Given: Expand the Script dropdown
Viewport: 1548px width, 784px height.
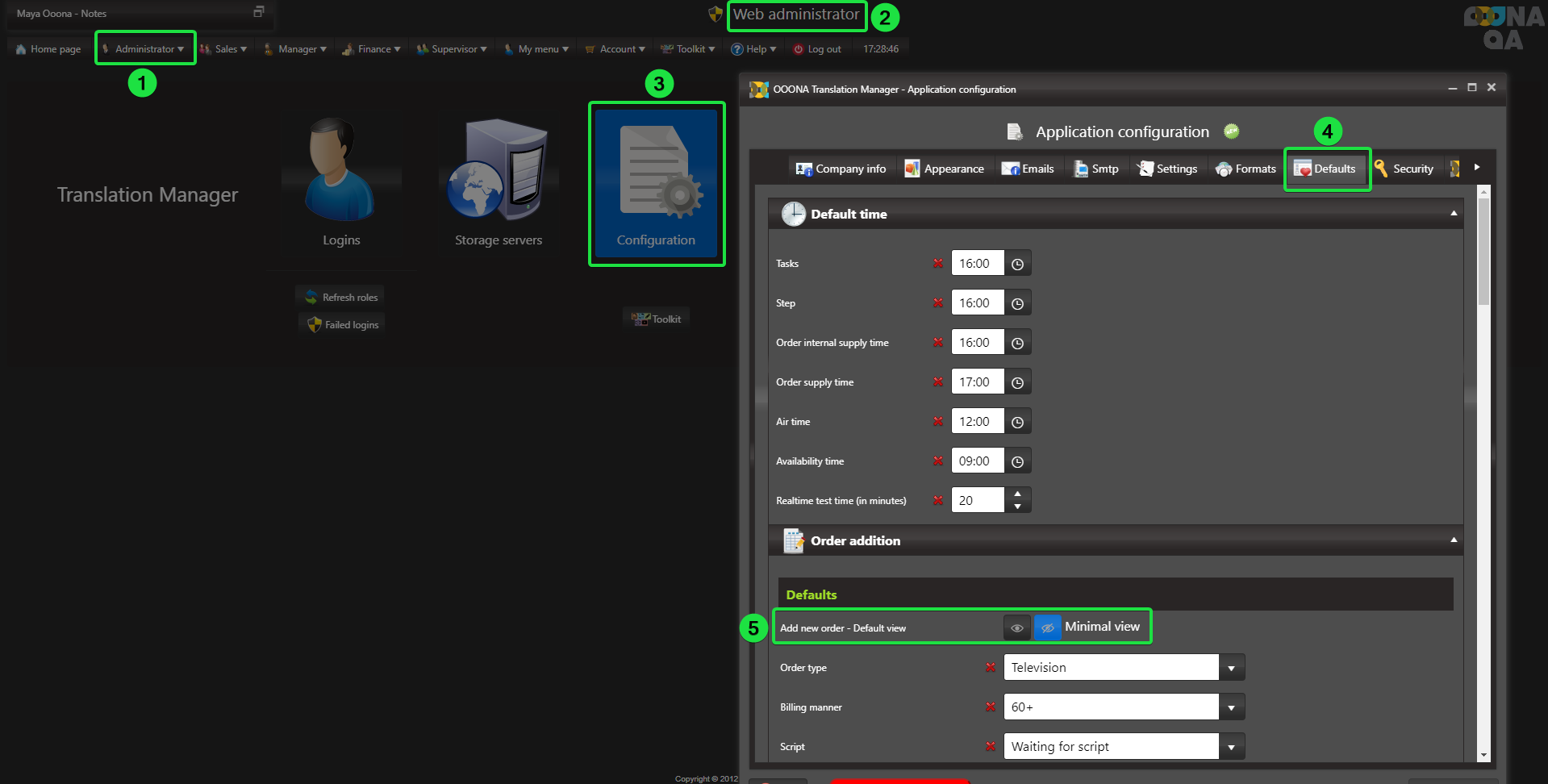Looking at the screenshot, I should (x=1231, y=747).
